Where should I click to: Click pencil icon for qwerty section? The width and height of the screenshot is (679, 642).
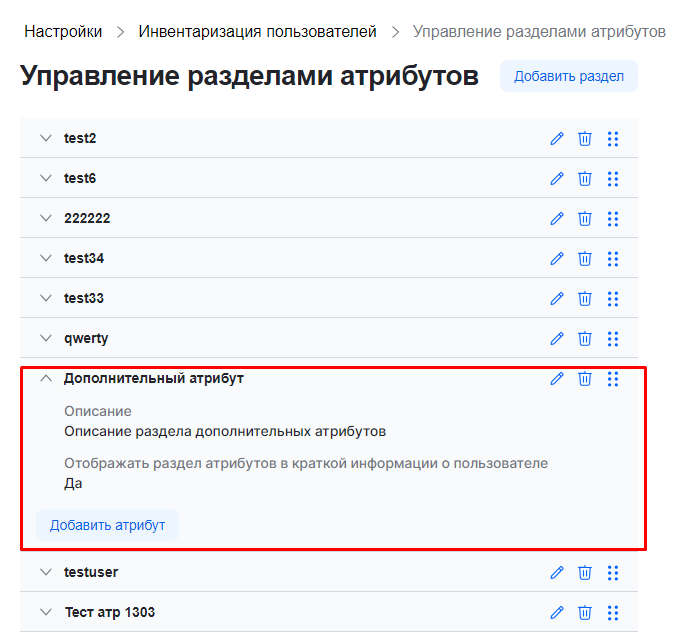click(557, 339)
